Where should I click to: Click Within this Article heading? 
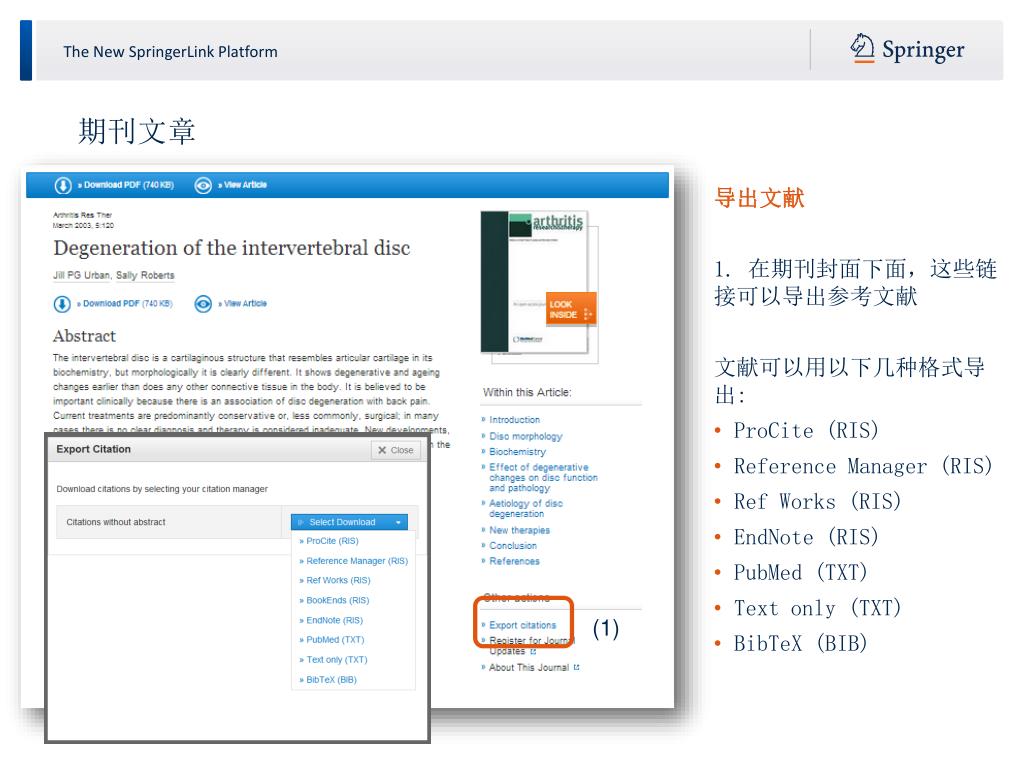tap(527, 392)
